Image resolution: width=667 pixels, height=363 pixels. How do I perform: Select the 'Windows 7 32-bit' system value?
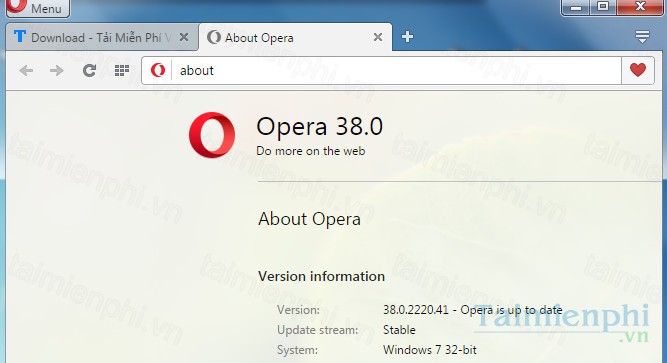[430, 350]
